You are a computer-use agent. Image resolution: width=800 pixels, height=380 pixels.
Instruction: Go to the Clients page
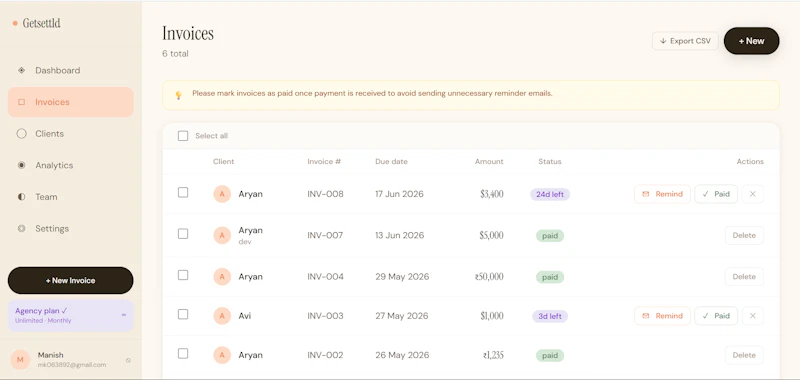(x=70, y=134)
